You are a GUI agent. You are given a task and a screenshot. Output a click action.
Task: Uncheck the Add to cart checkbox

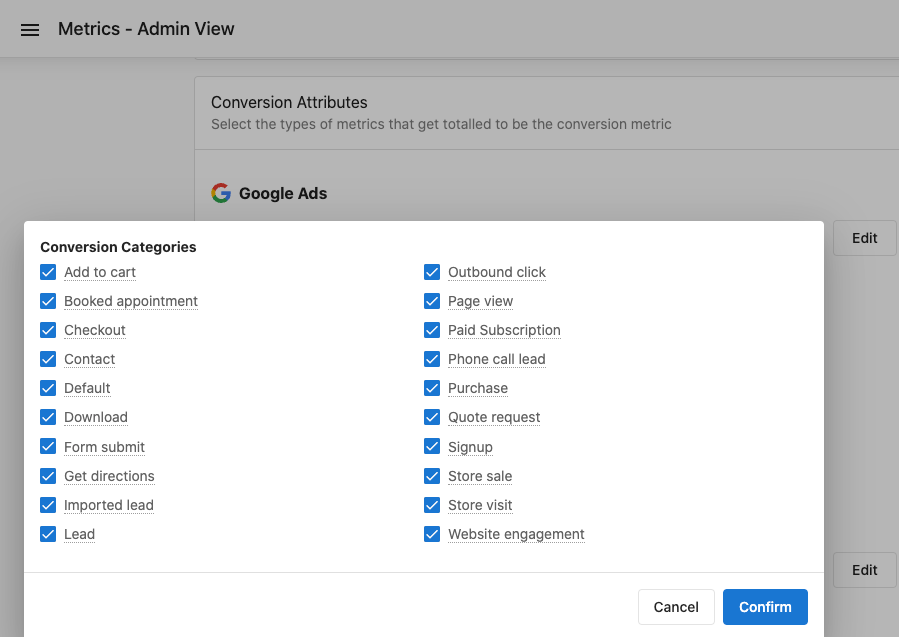[x=48, y=272]
